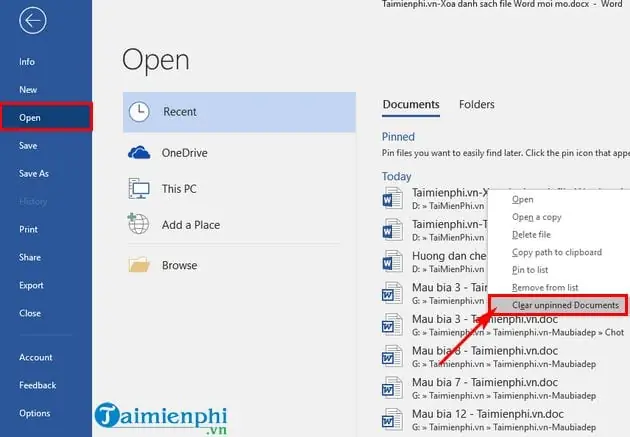
Task: Open the OneDrive cloud icon
Action: click(x=139, y=153)
